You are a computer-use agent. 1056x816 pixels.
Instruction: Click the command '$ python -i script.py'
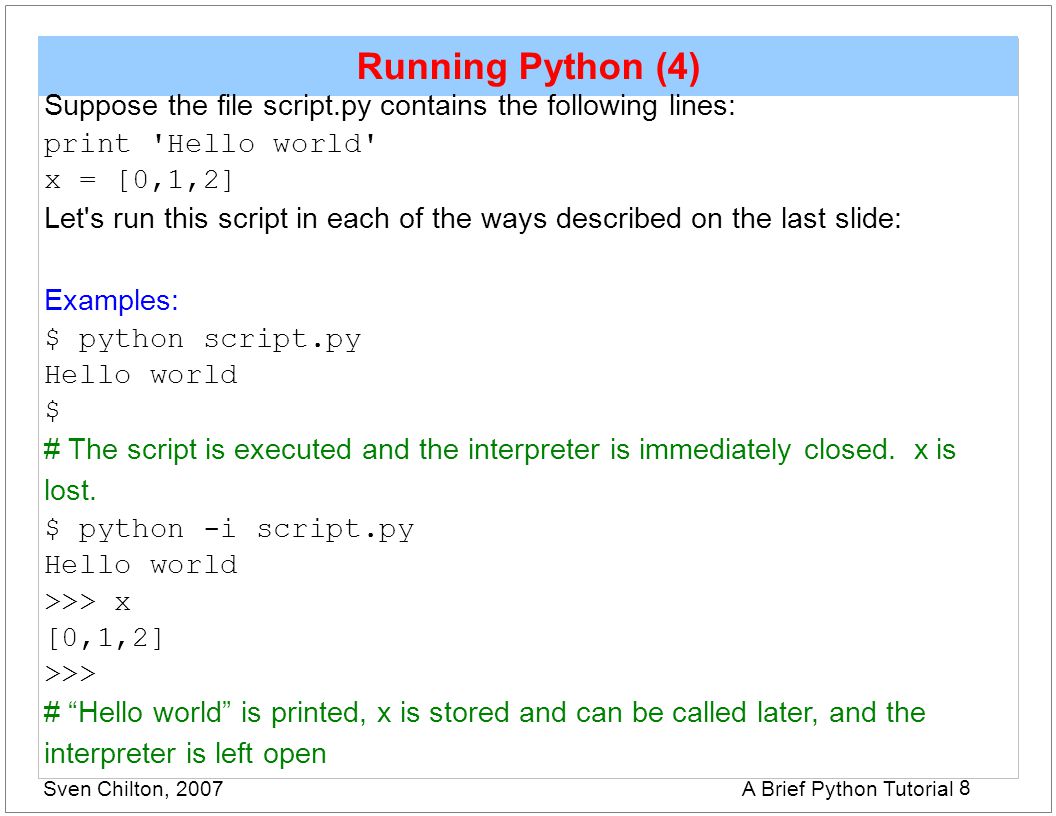coord(229,529)
